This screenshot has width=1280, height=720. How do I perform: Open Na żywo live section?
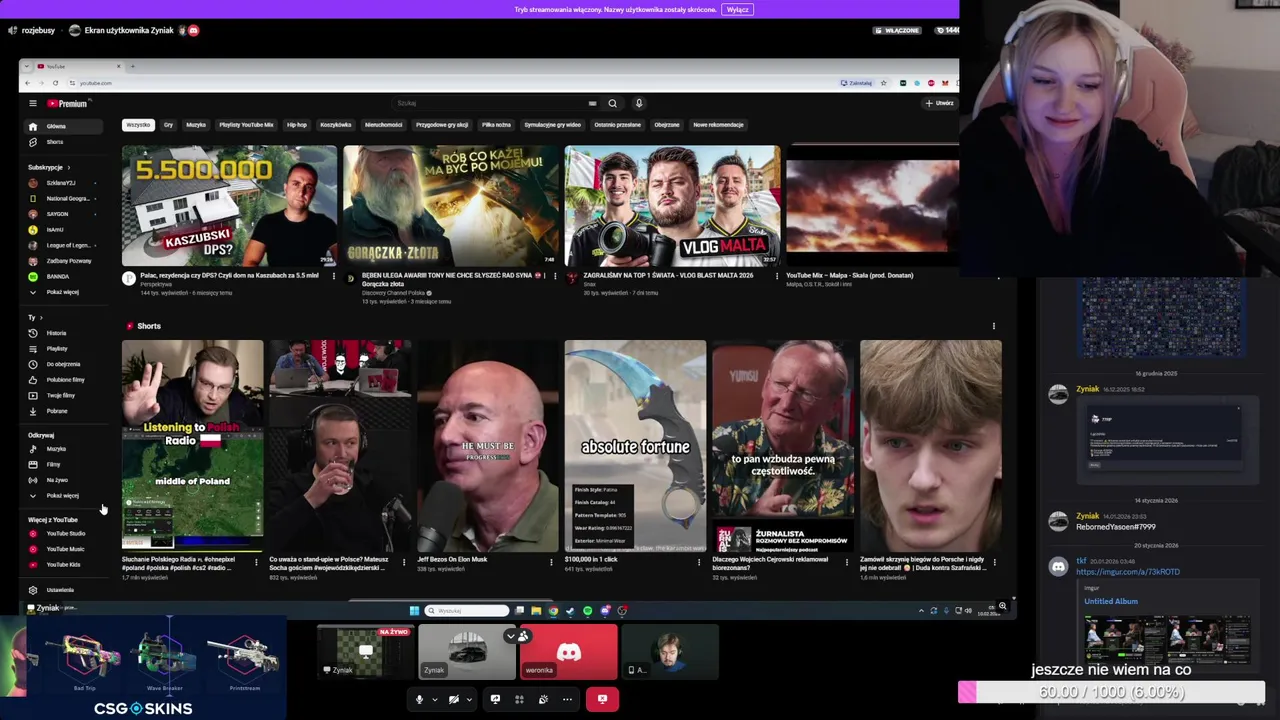click(64, 480)
